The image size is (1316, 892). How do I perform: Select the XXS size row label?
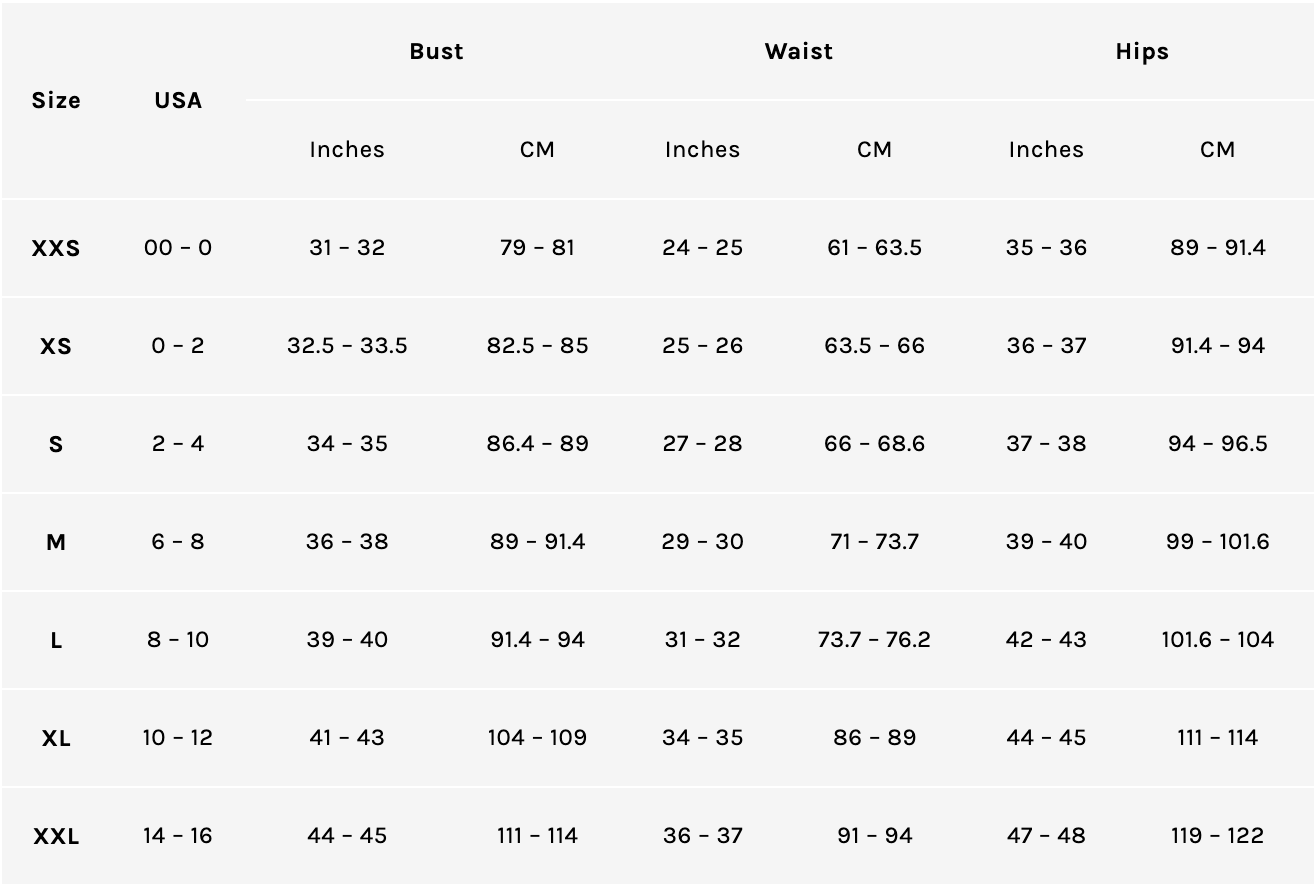[56, 248]
